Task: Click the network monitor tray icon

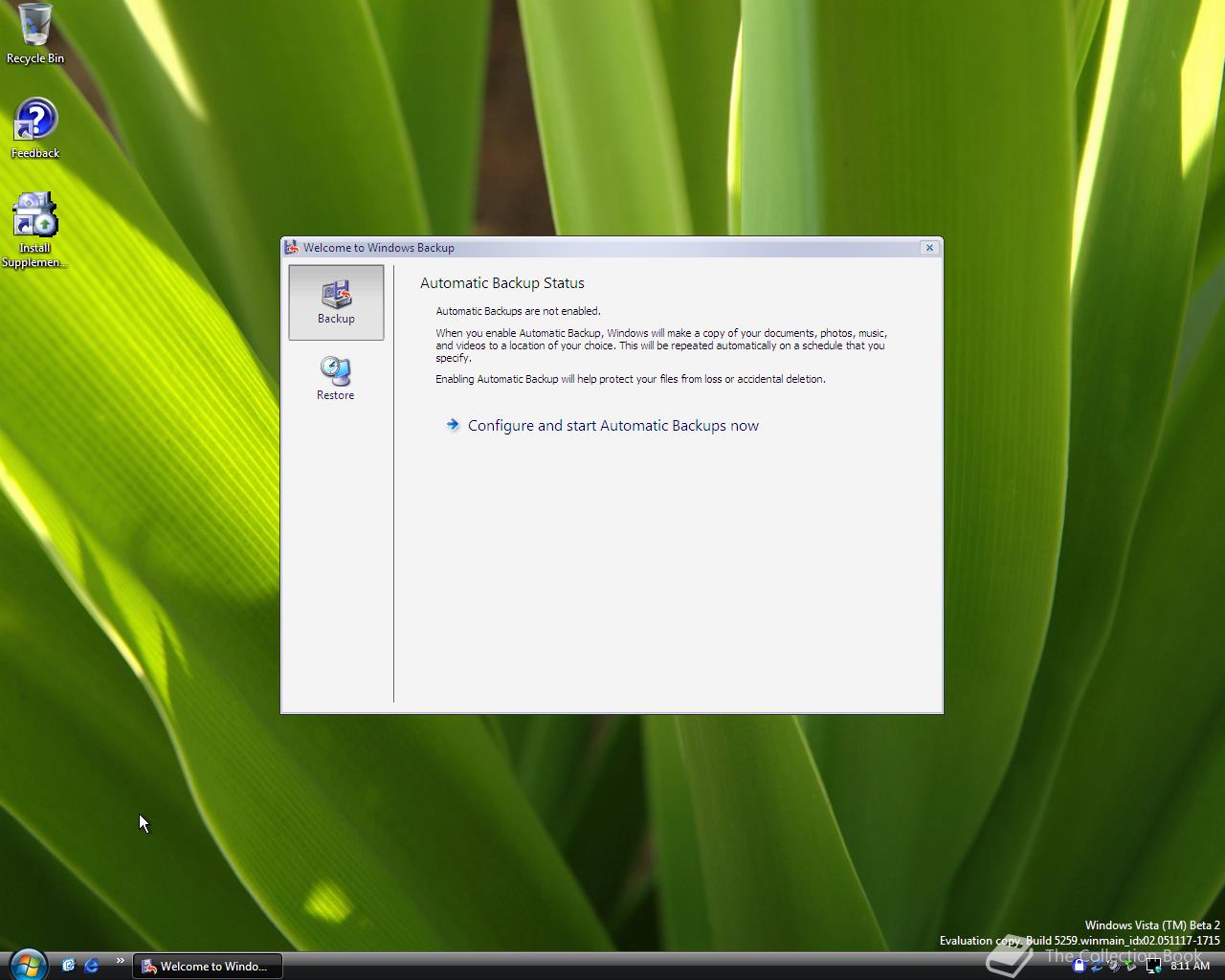Action: tap(1154, 966)
